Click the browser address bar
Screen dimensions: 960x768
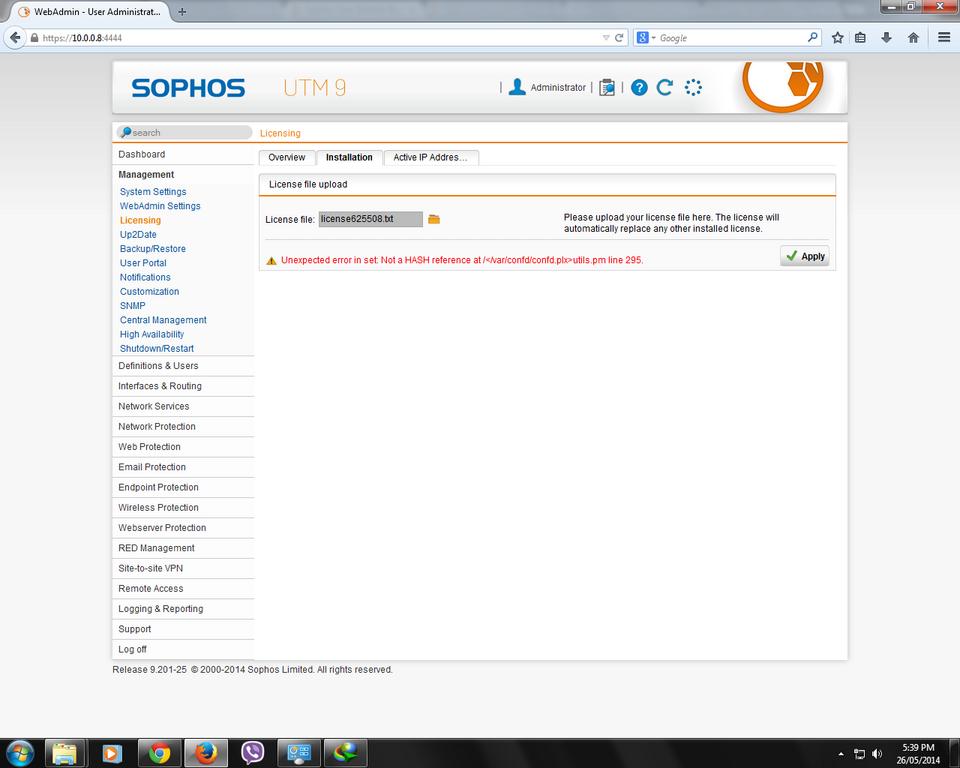(318, 38)
